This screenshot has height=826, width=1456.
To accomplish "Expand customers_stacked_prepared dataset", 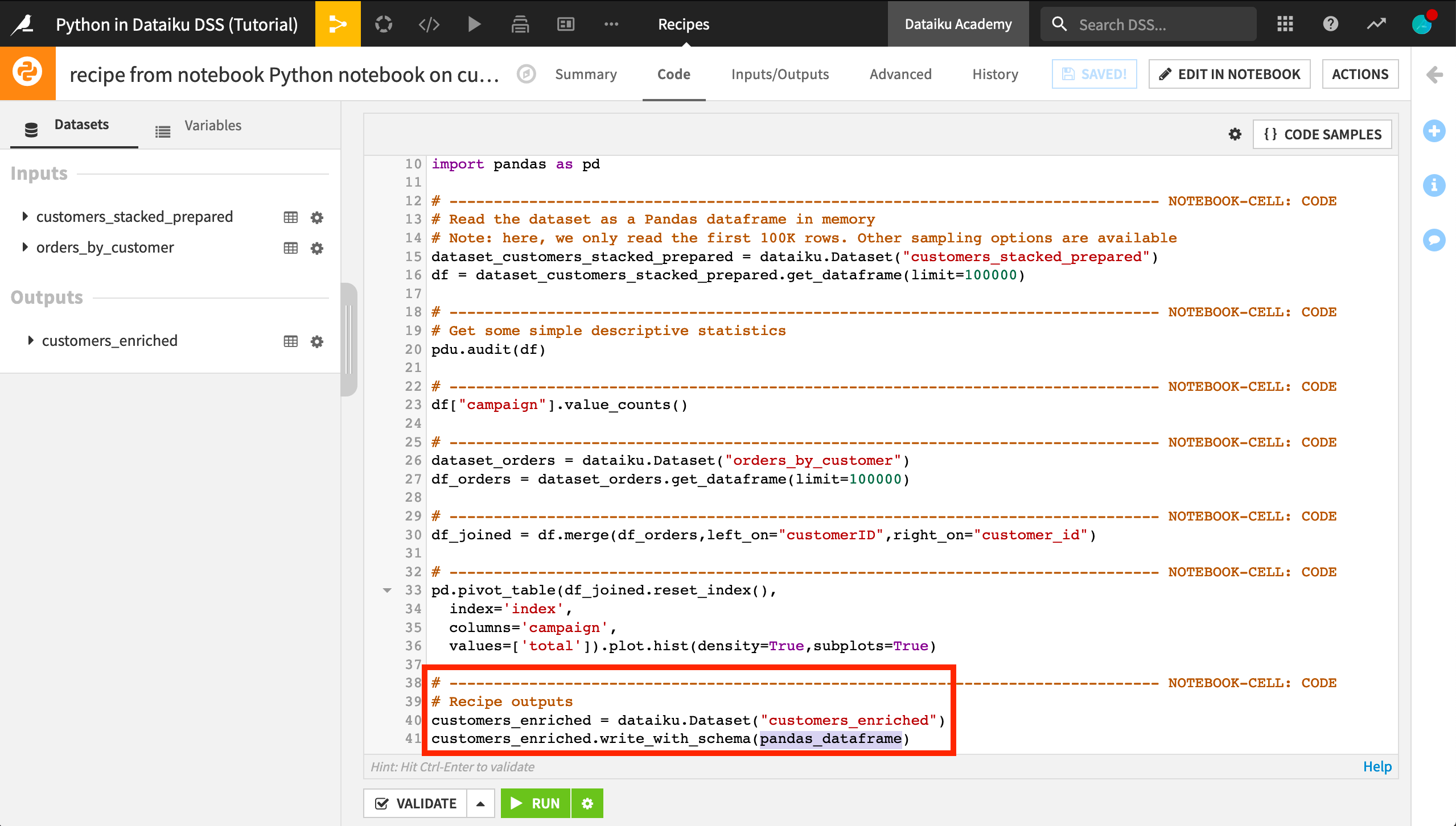I will coord(24,216).
